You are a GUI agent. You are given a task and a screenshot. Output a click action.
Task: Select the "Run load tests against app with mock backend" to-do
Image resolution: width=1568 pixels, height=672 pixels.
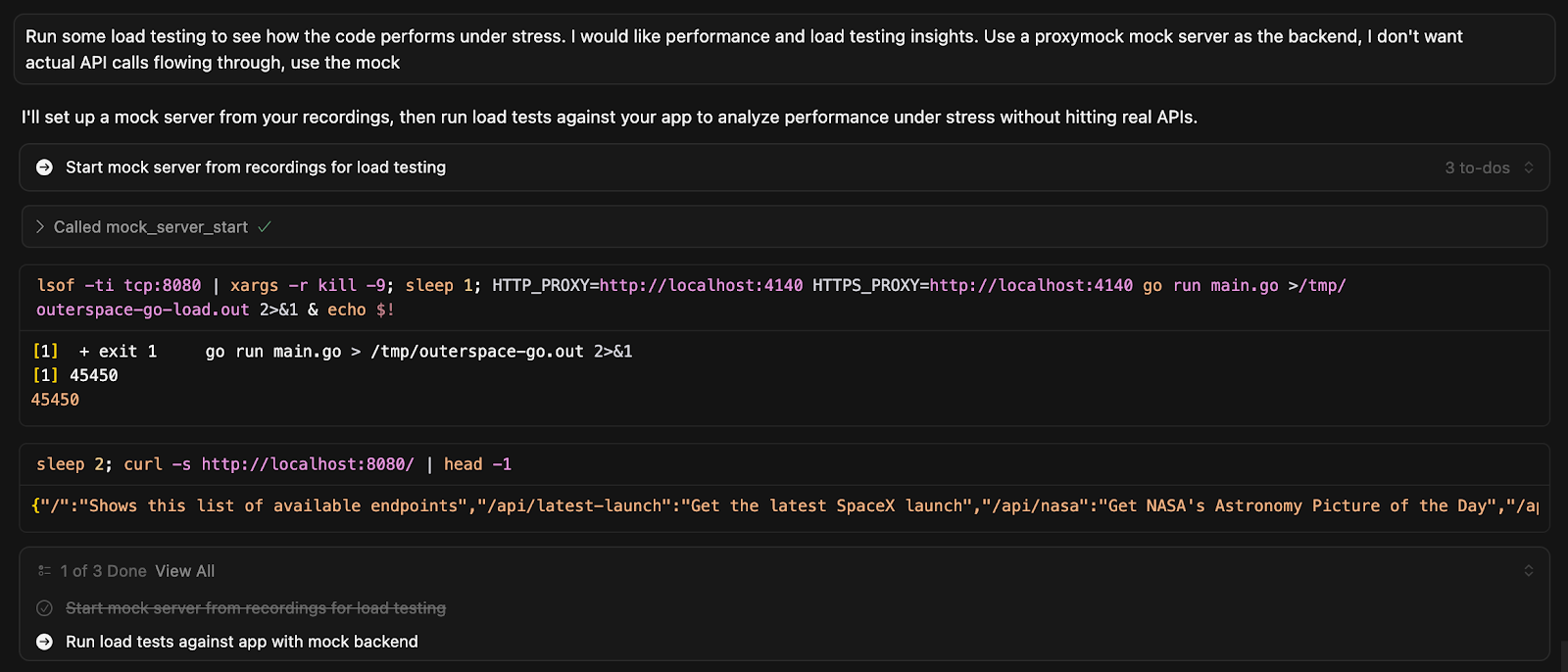(x=241, y=642)
